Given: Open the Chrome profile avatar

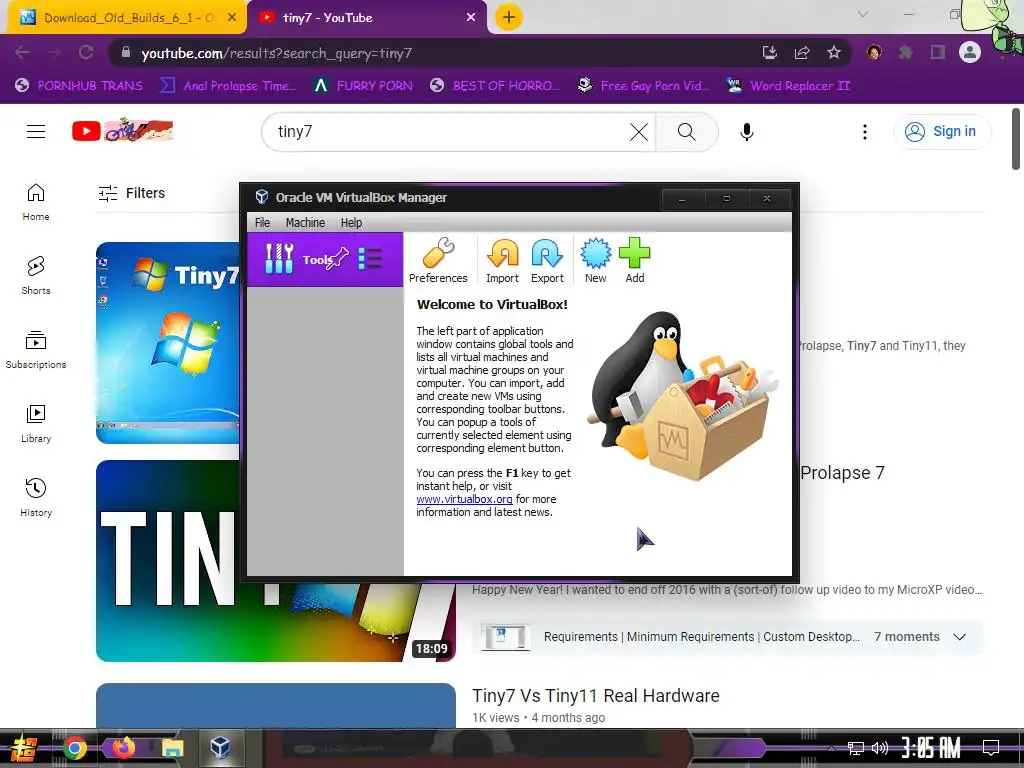Looking at the screenshot, I should tap(970, 52).
